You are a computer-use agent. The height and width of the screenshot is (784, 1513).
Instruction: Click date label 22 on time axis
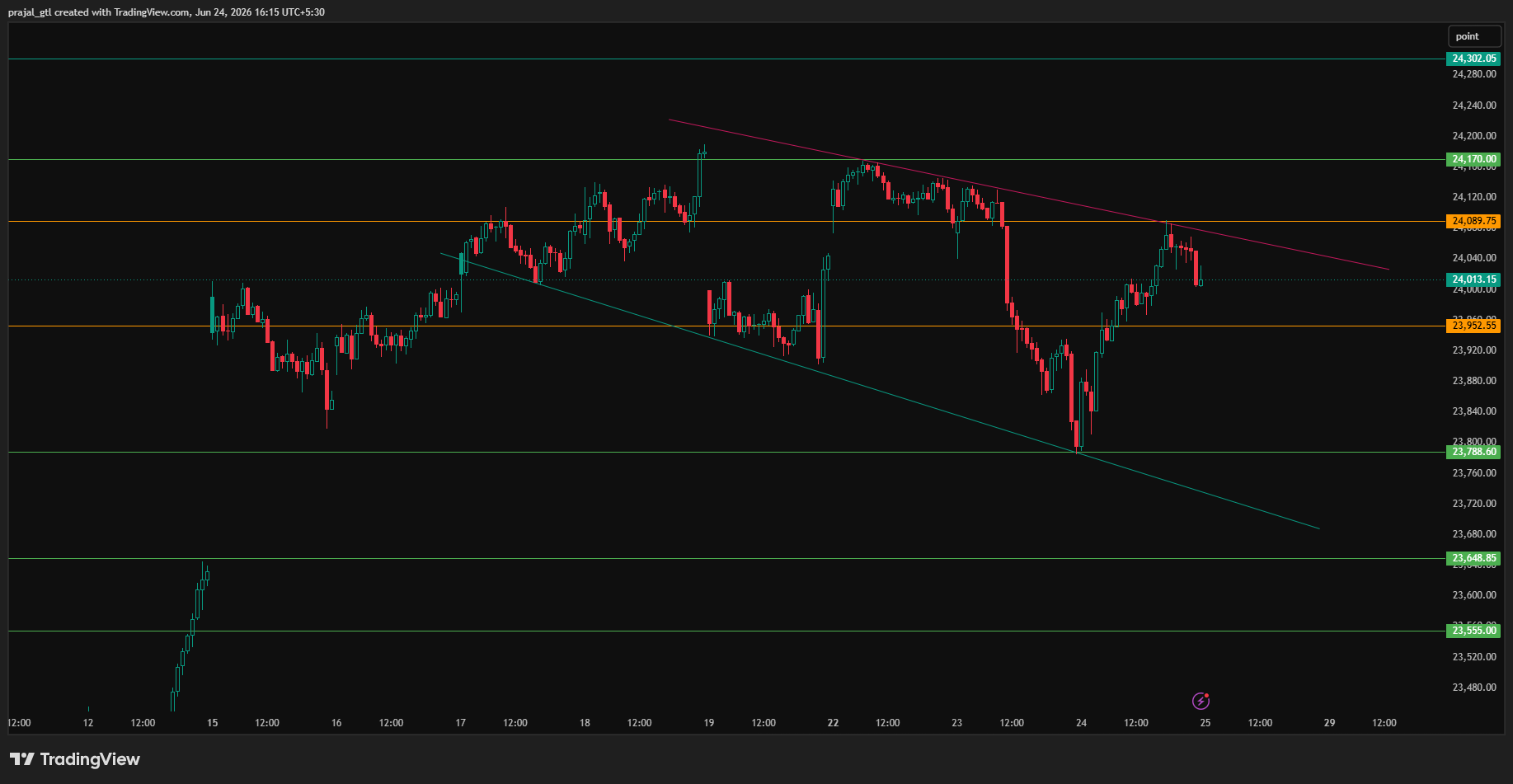tap(833, 723)
